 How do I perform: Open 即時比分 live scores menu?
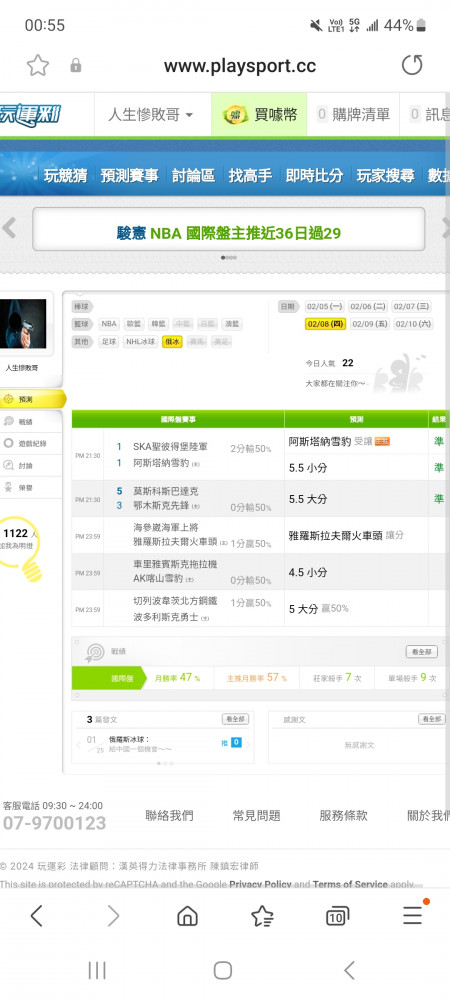[314, 176]
